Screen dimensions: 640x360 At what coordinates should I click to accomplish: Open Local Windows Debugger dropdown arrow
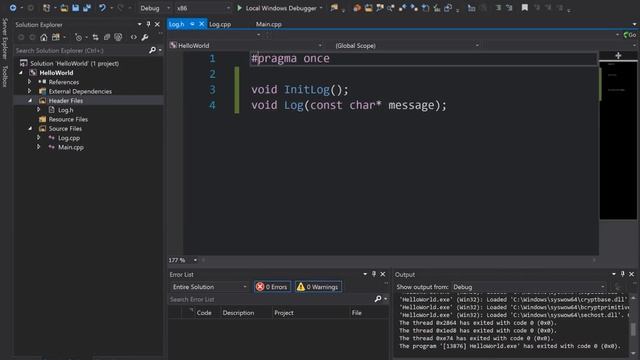pos(321,8)
